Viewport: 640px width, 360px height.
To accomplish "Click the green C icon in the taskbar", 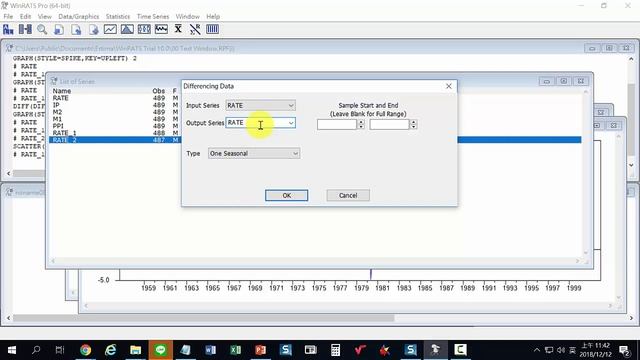I will pos(460,350).
